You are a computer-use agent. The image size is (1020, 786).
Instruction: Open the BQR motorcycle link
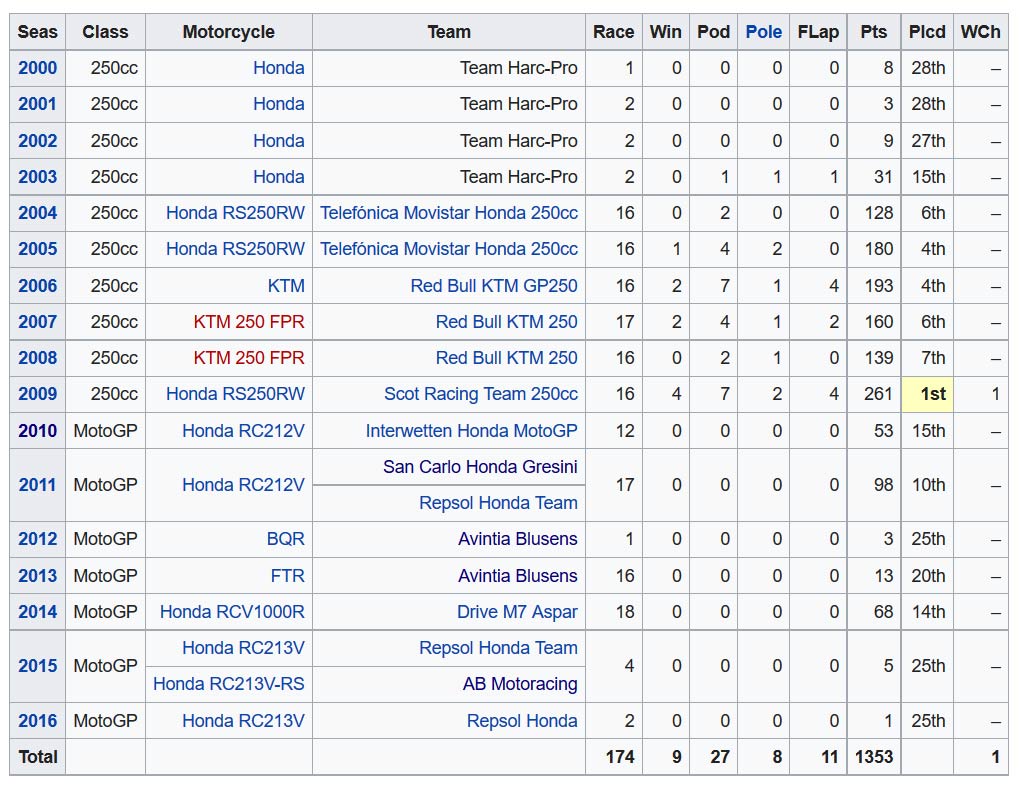(286, 539)
